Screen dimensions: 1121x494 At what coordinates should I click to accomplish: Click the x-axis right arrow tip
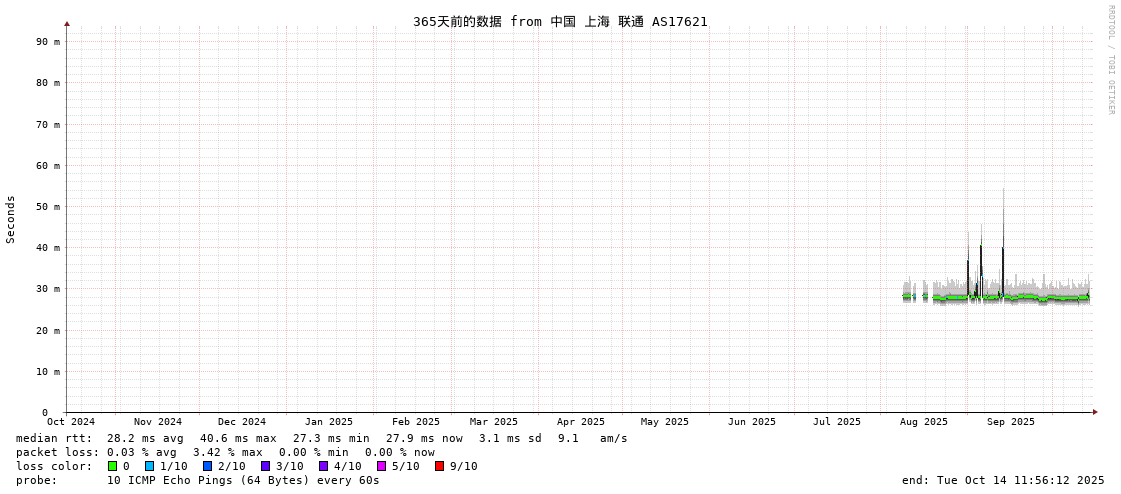tap(1095, 412)
